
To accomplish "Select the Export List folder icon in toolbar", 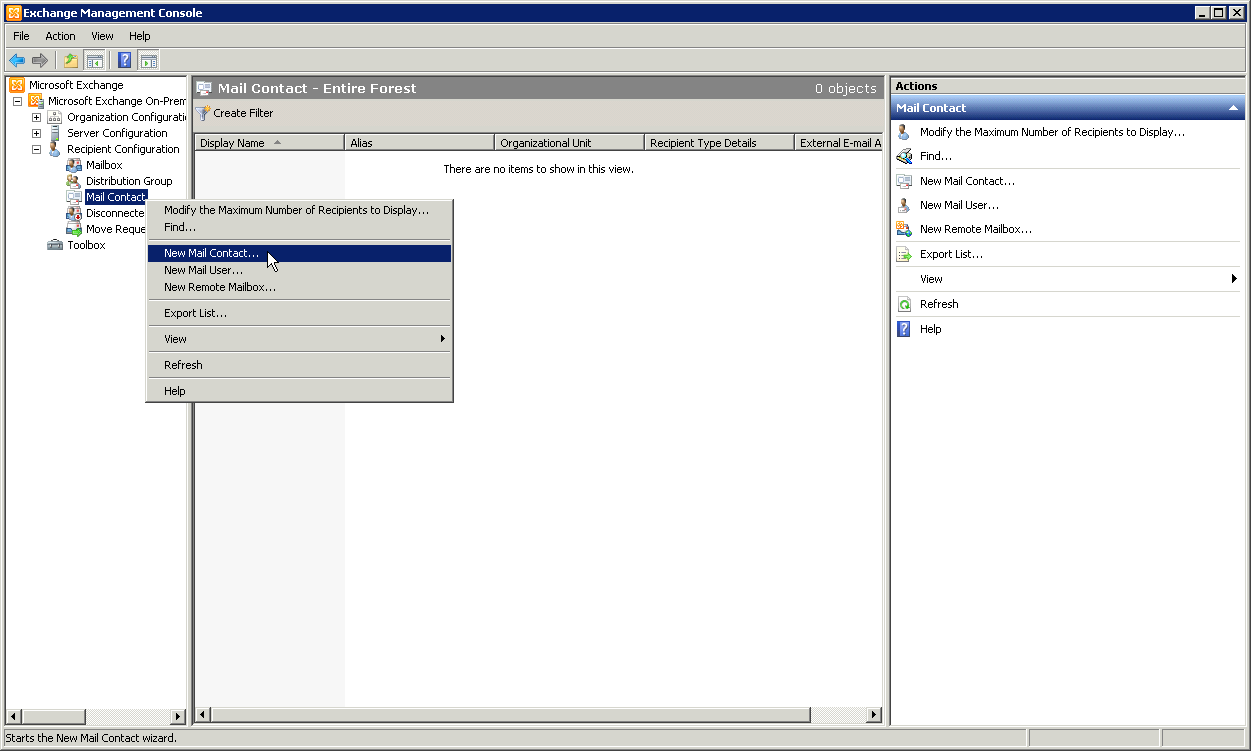I will coord(69,59).
